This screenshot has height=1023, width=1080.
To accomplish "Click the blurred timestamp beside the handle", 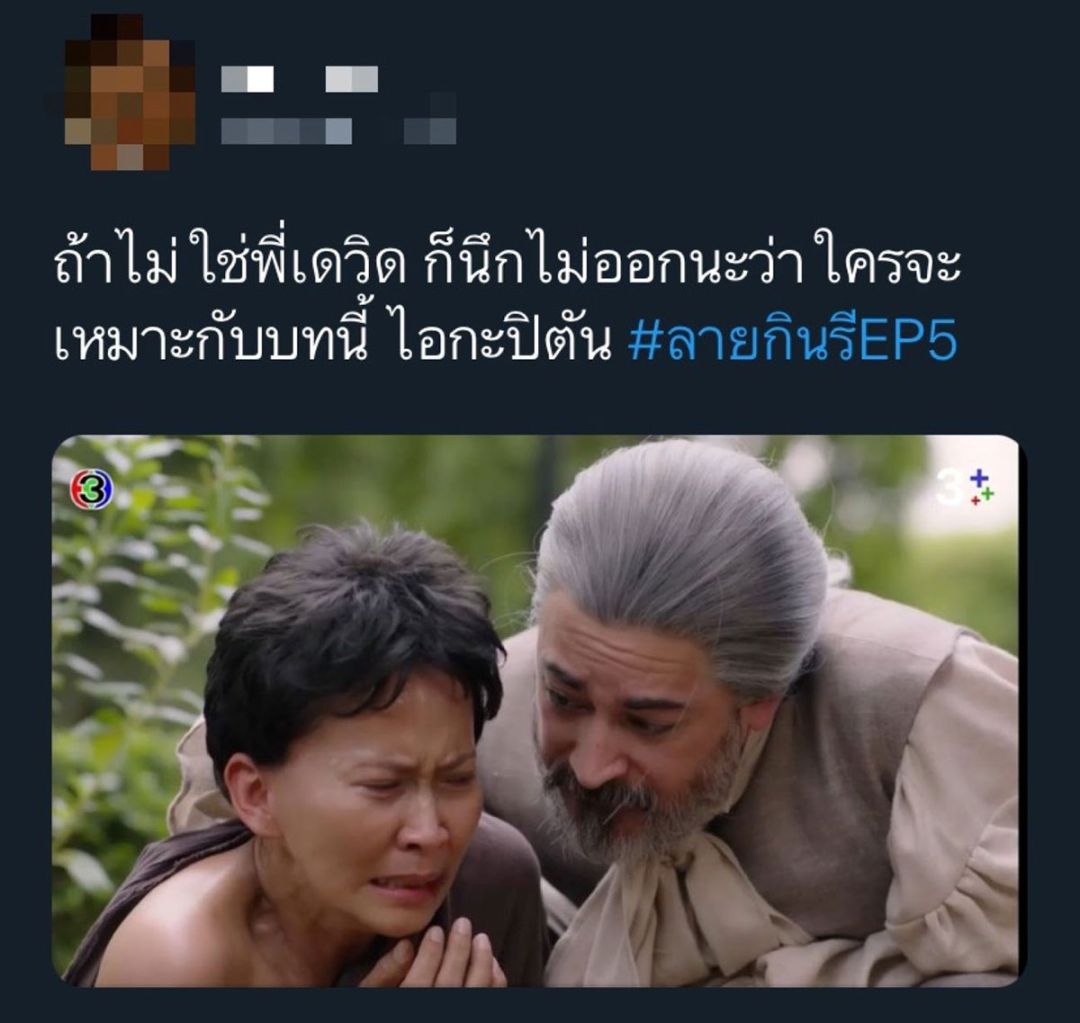I will pos(430,131).
